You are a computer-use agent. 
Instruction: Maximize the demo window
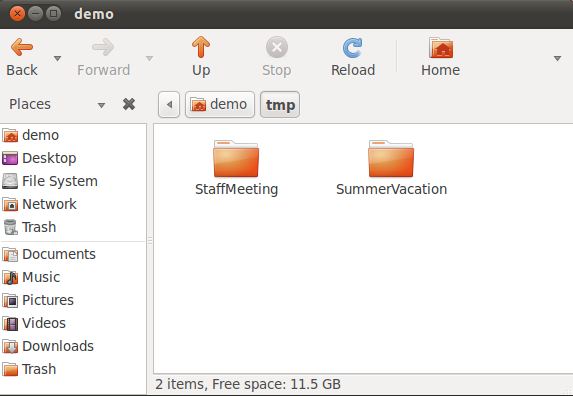click(x=53, y=14)
